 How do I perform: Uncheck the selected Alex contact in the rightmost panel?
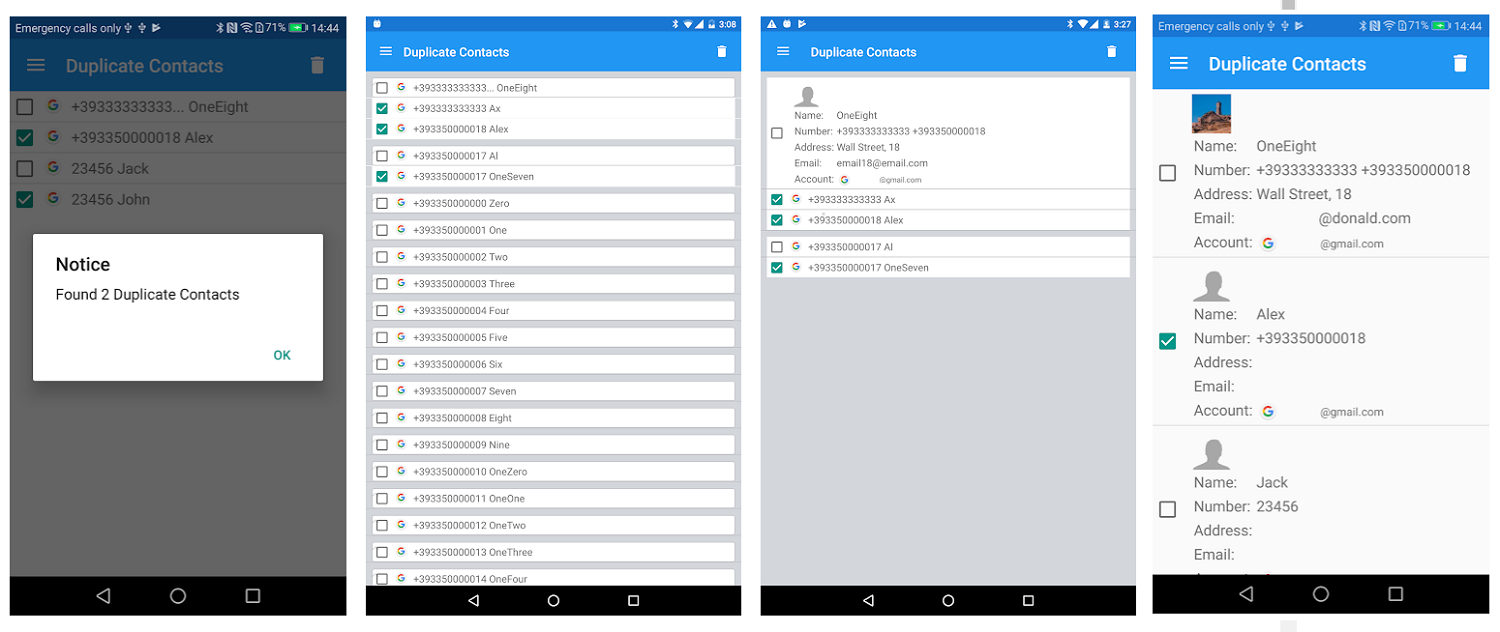(x=1167, y=340)
